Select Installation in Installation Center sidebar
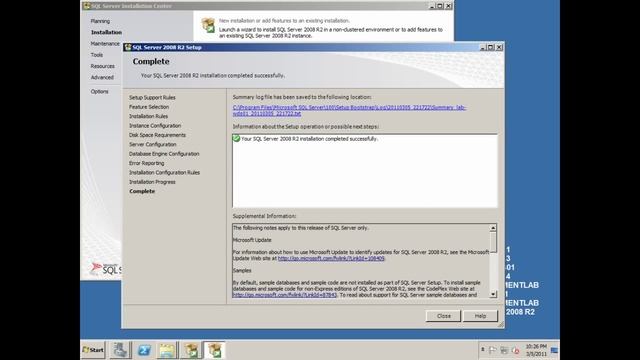This screenshot has width=640, height=360. point(106,32)
